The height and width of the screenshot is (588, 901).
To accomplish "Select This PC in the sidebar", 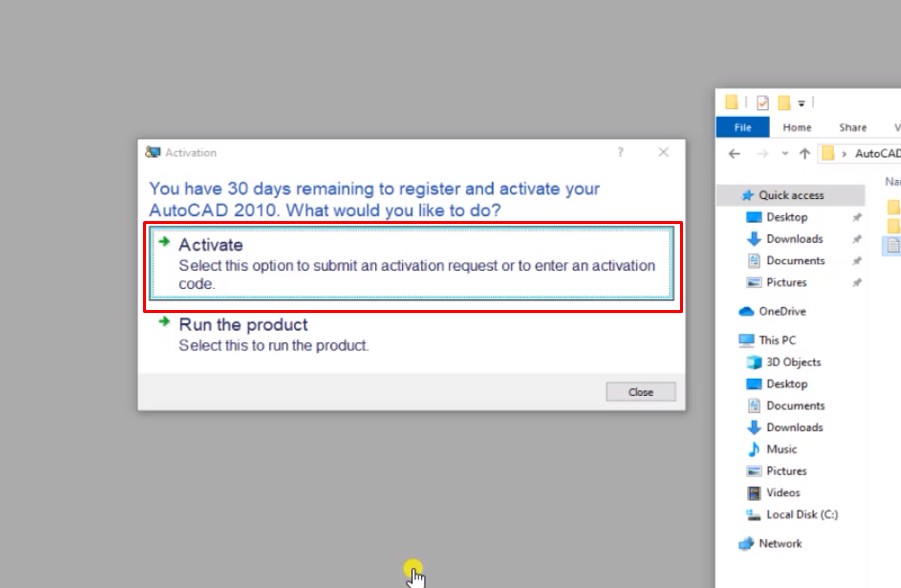I will pos(777,340).
